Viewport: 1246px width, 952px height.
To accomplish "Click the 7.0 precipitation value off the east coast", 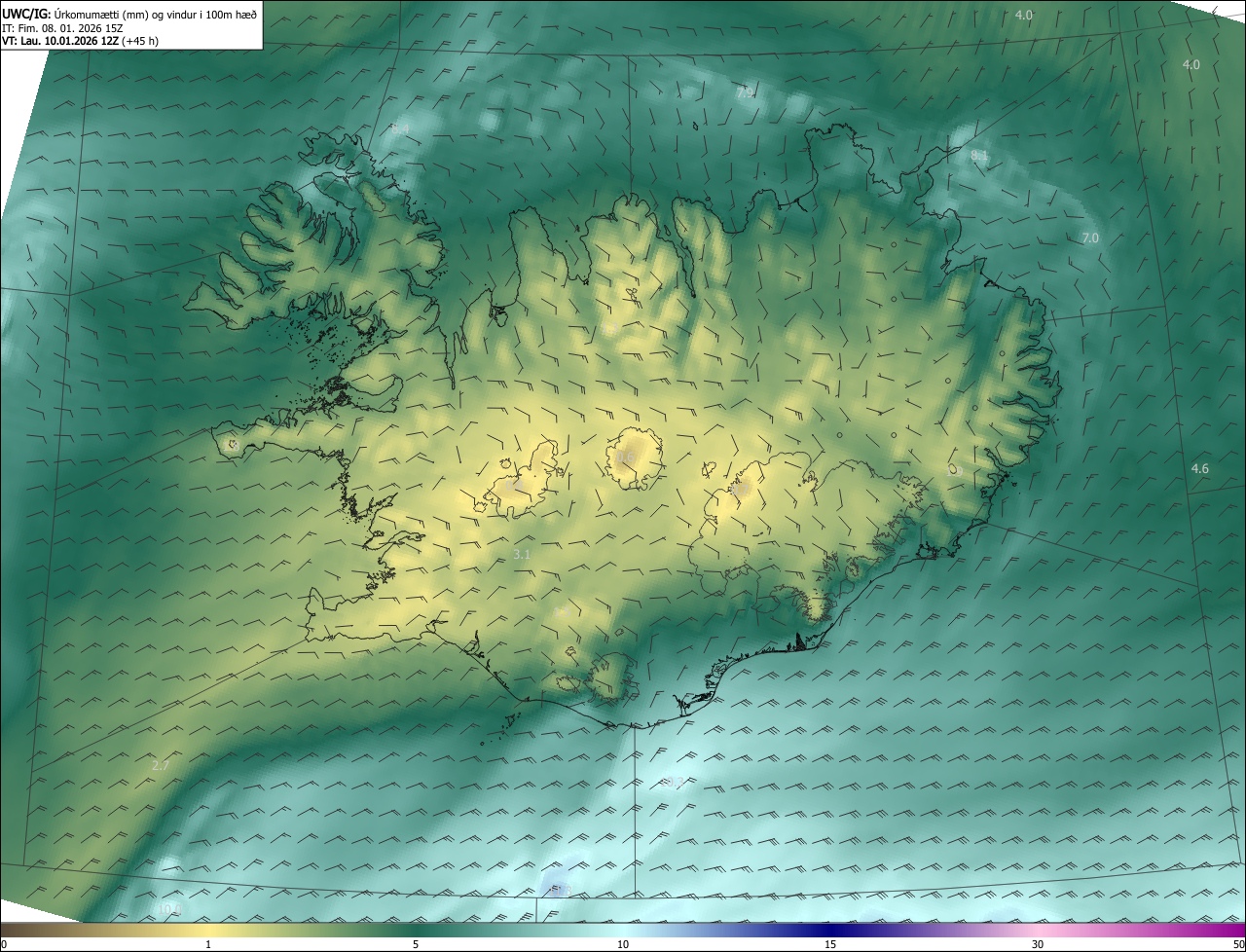I will point(1090,238).
